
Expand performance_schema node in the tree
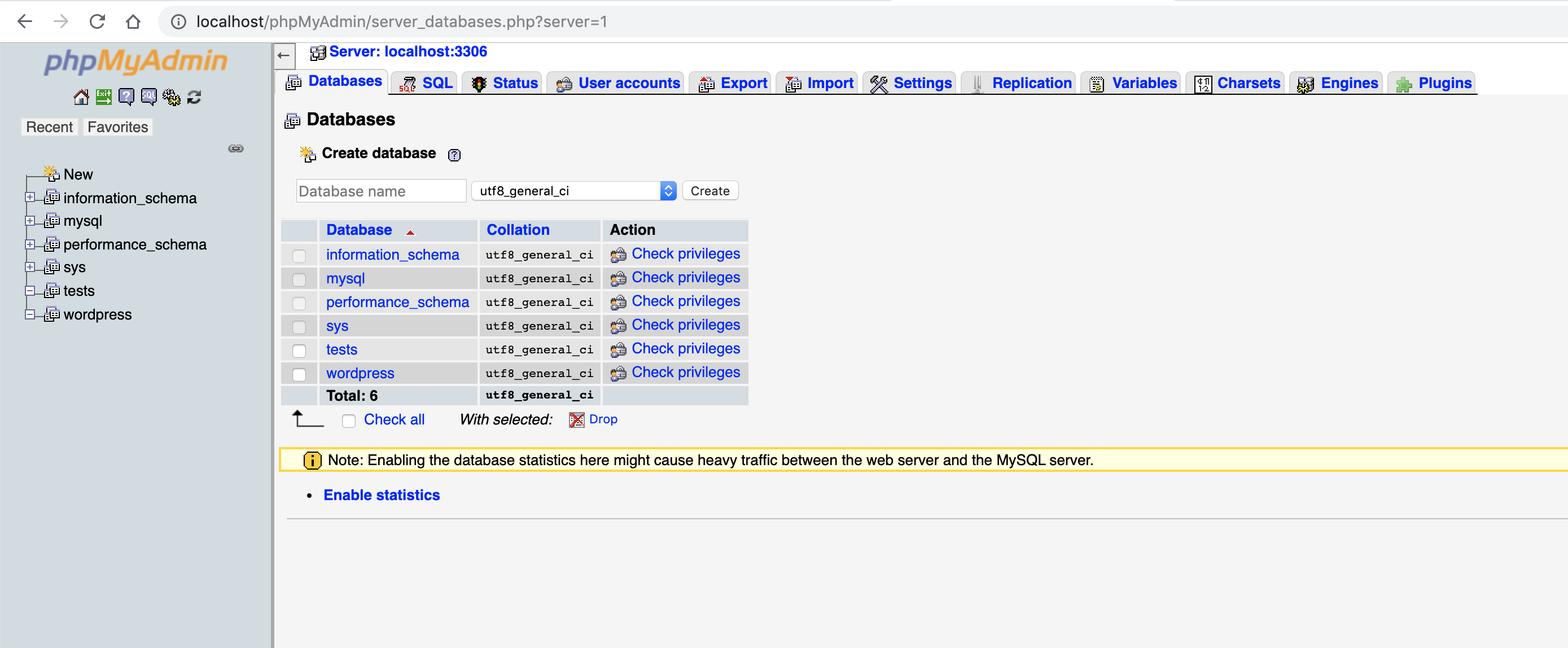(29, 244)
